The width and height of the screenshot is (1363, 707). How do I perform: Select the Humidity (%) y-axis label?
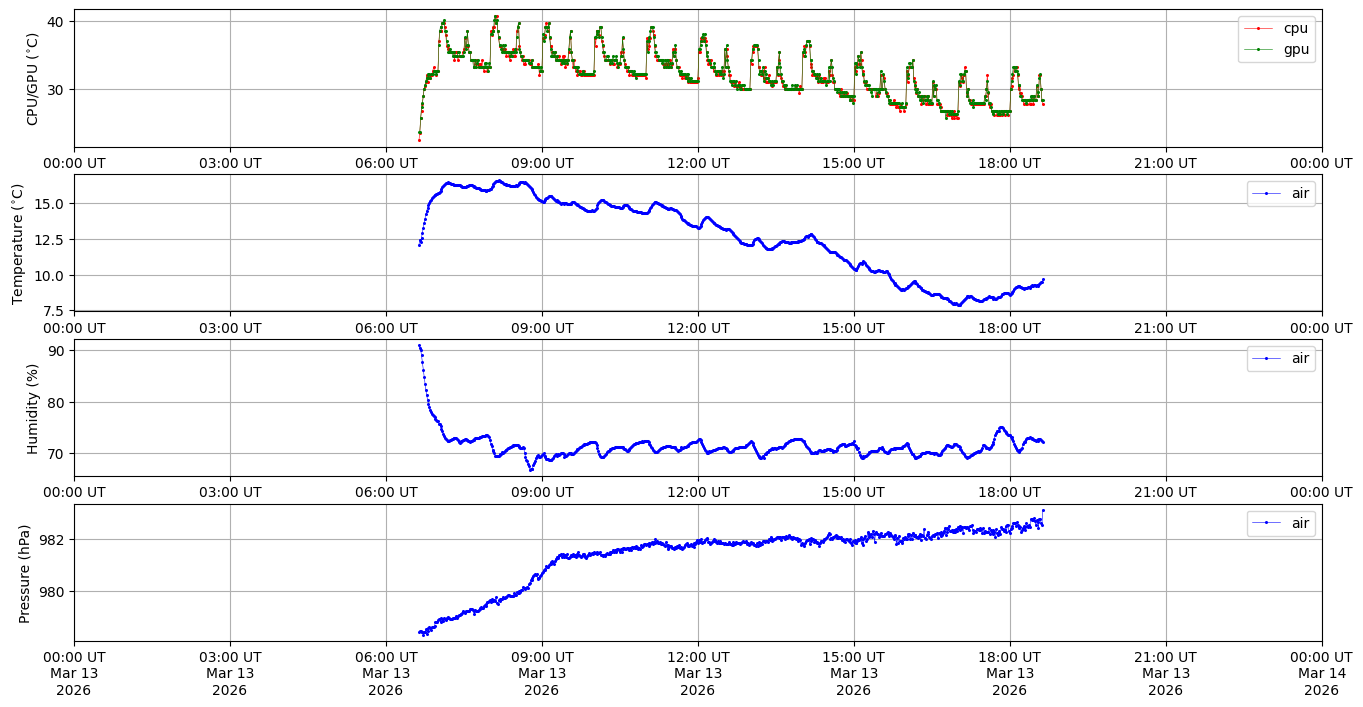(x=32, y=408)
